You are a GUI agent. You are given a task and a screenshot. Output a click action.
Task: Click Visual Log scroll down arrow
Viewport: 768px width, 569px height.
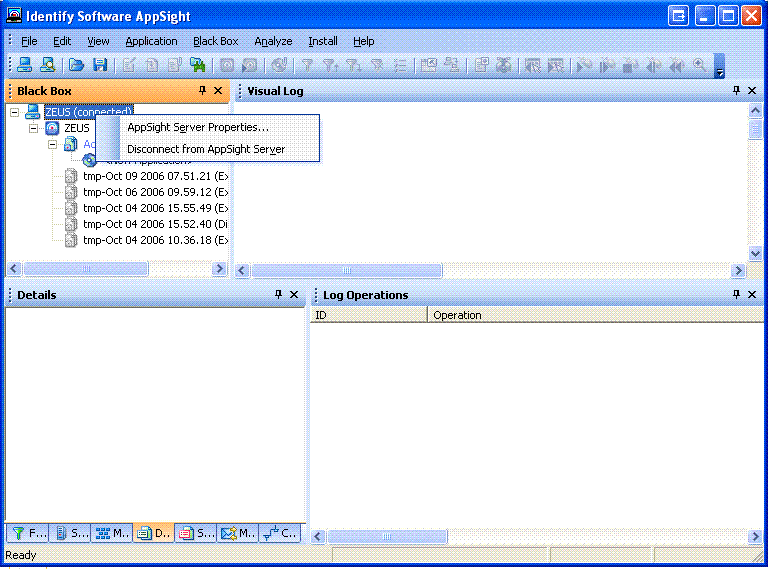point(755,254)
